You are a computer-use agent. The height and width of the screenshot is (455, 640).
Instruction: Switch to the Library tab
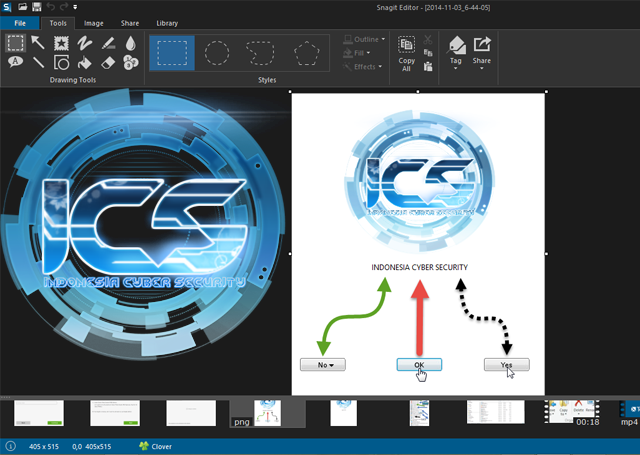click(167, 23)
